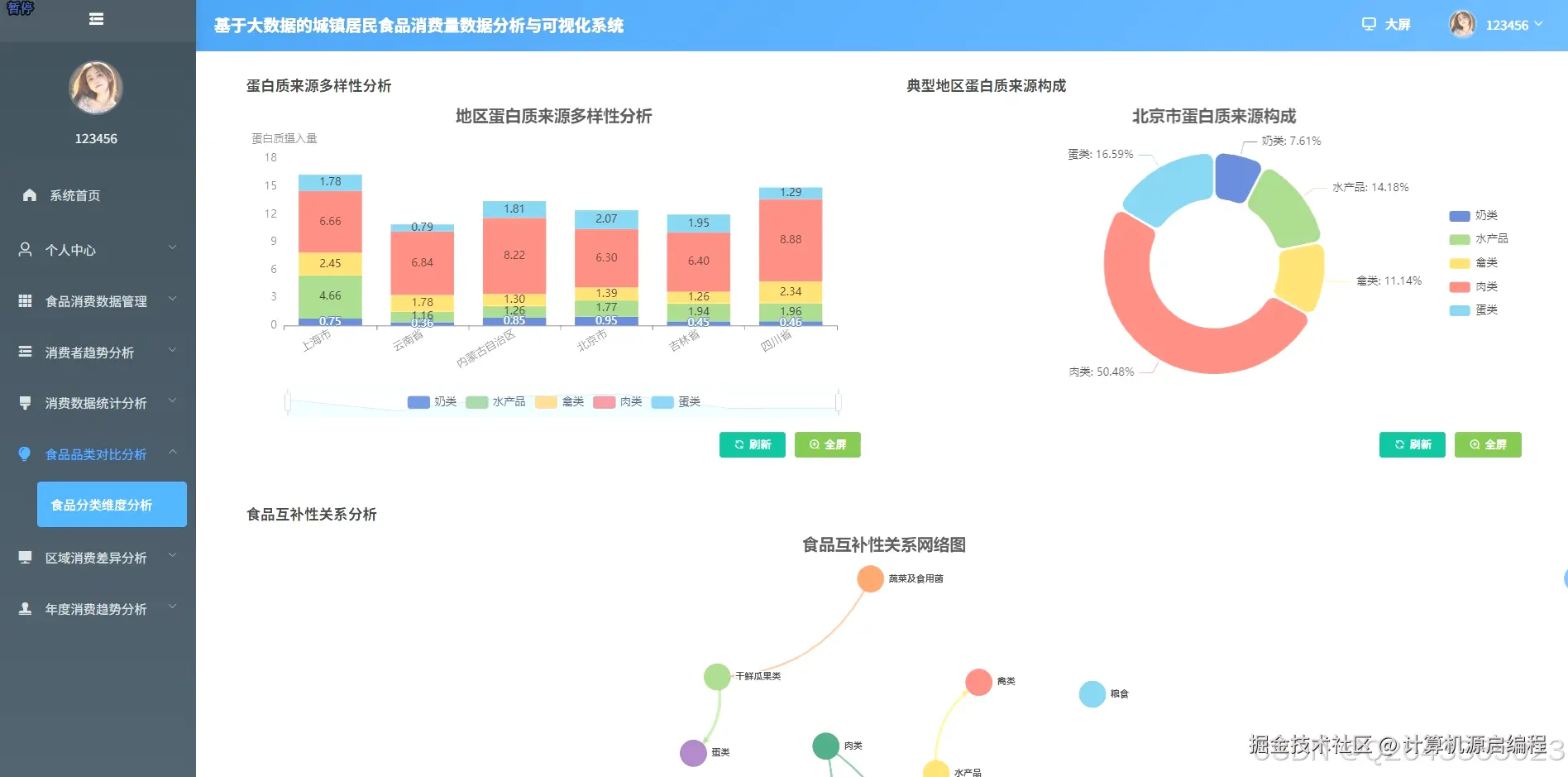Click 刷新 below the protein sources bar chart

point(751,444)
